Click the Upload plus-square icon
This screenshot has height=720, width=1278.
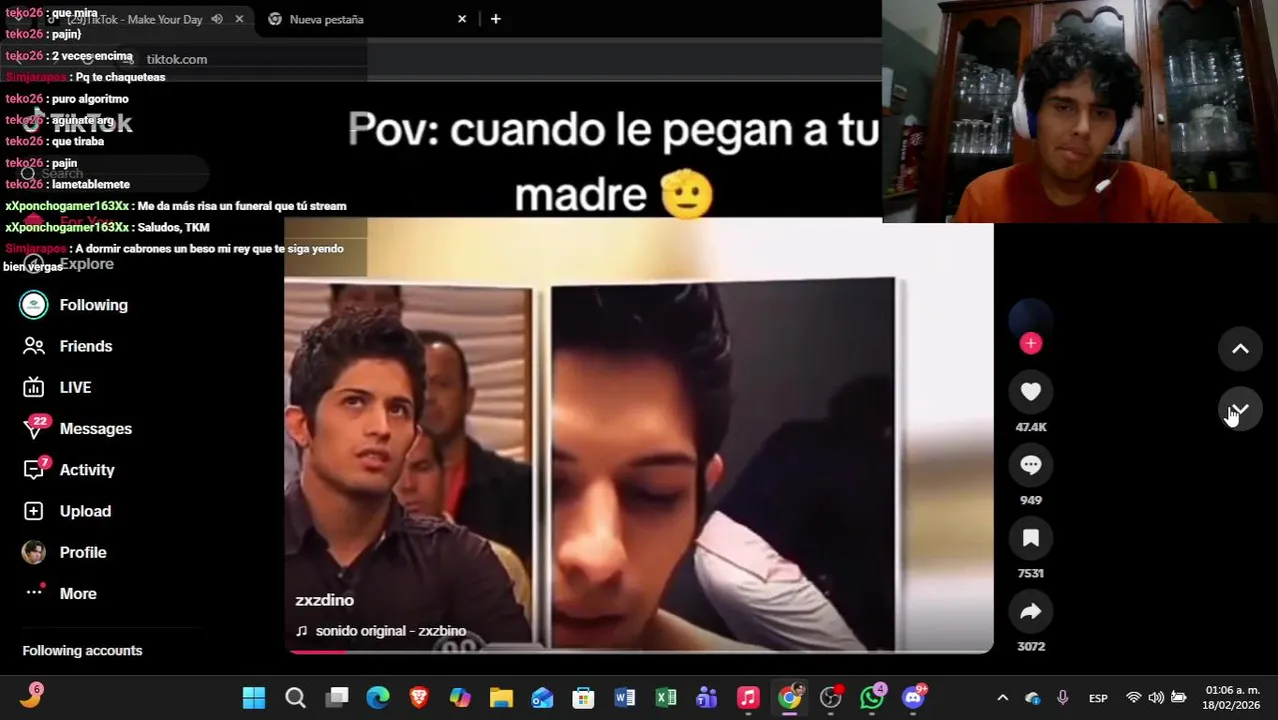(34, 511)
